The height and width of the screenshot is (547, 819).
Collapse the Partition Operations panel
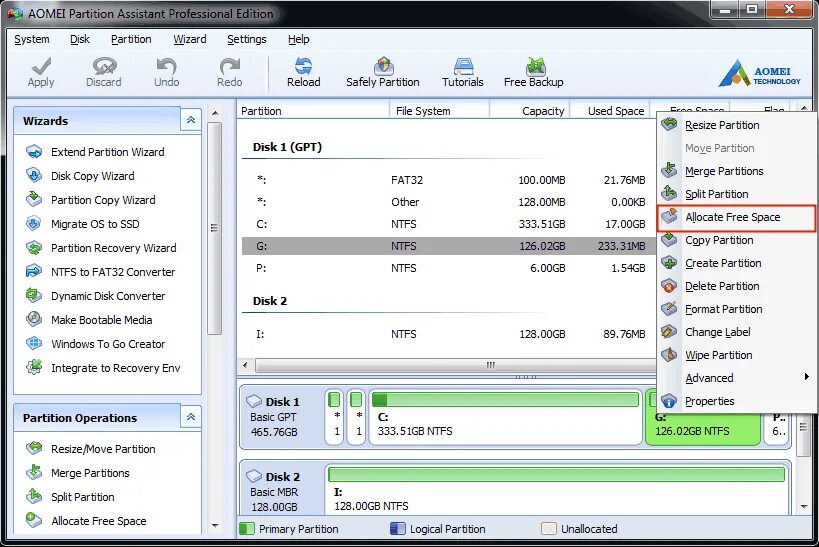coord(191,417)
